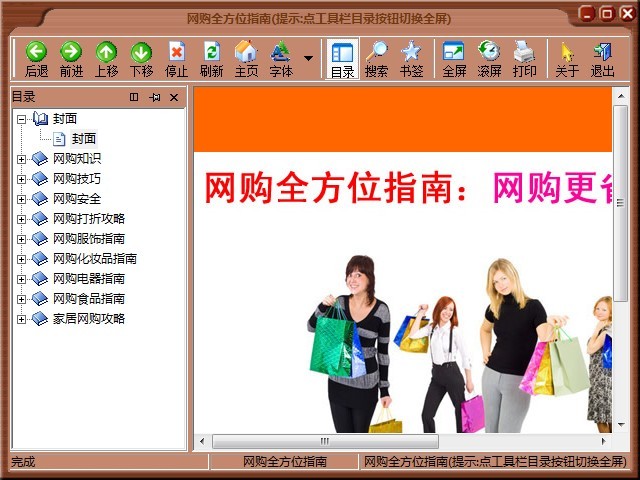Click the 完成 status bar text
The image size is (640, 480).
click(x=23, y=462)
